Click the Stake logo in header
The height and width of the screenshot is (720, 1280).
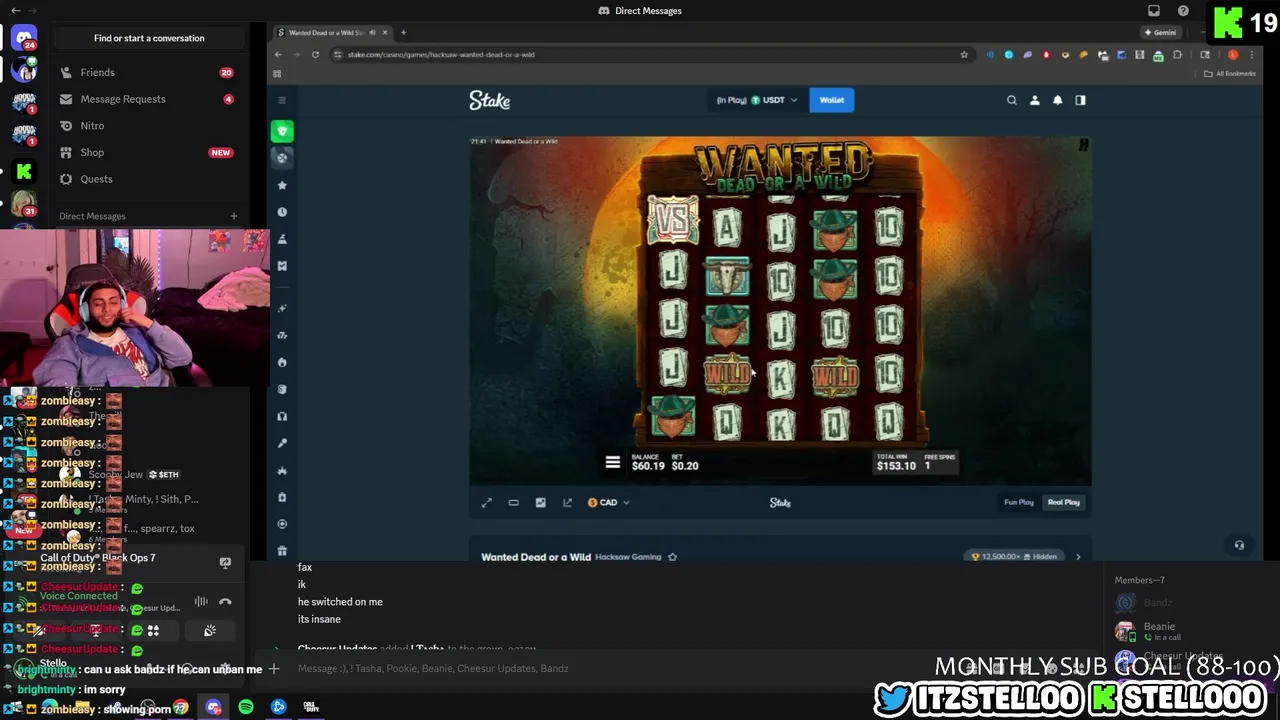490,100
